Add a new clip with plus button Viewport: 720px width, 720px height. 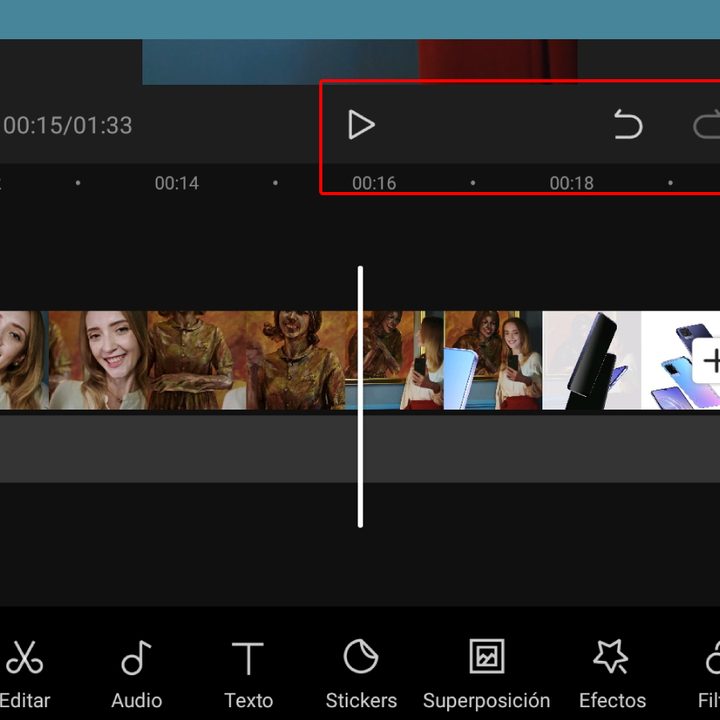click(x=707, y=361)
